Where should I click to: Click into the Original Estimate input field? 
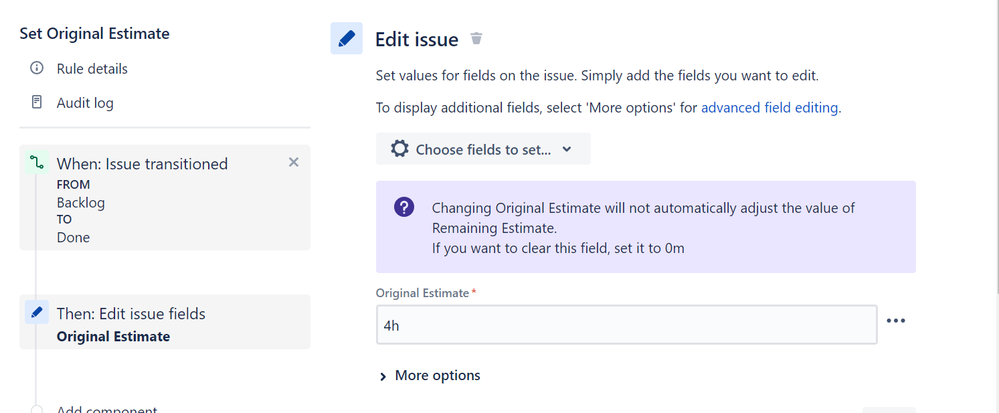pyautogui.click(x=626, y=325)
